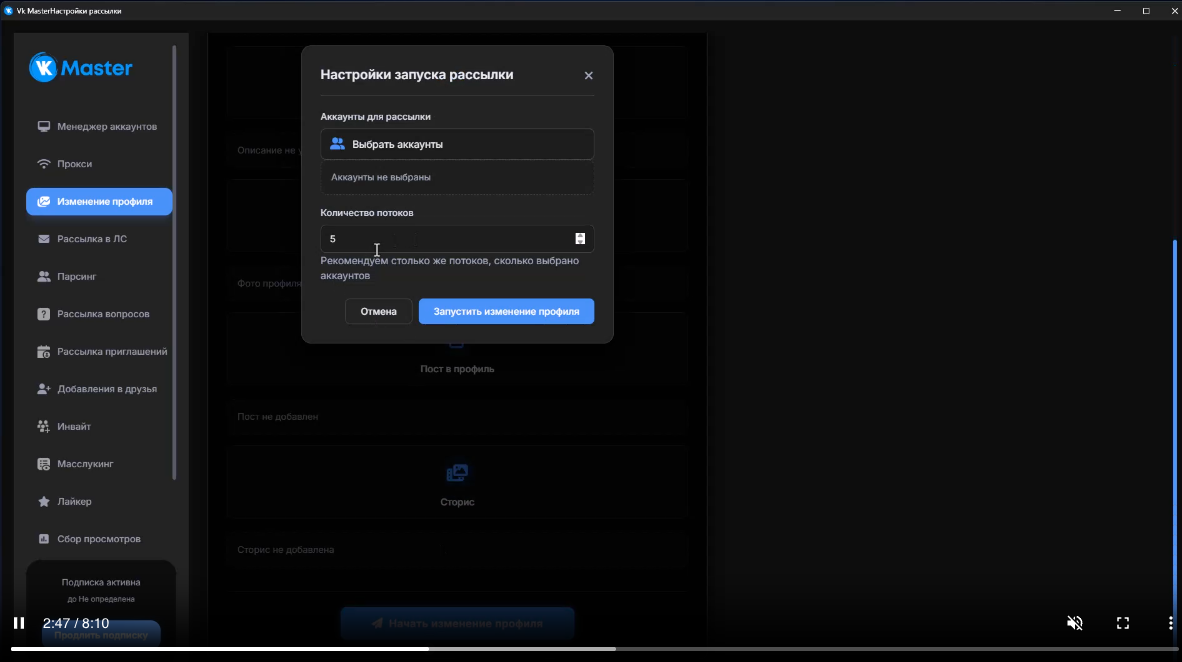Image resolution: width=1182 pixels, height=662 pixels.
Task: Click Запустить изменение профиля button
Action: [506, 311]
